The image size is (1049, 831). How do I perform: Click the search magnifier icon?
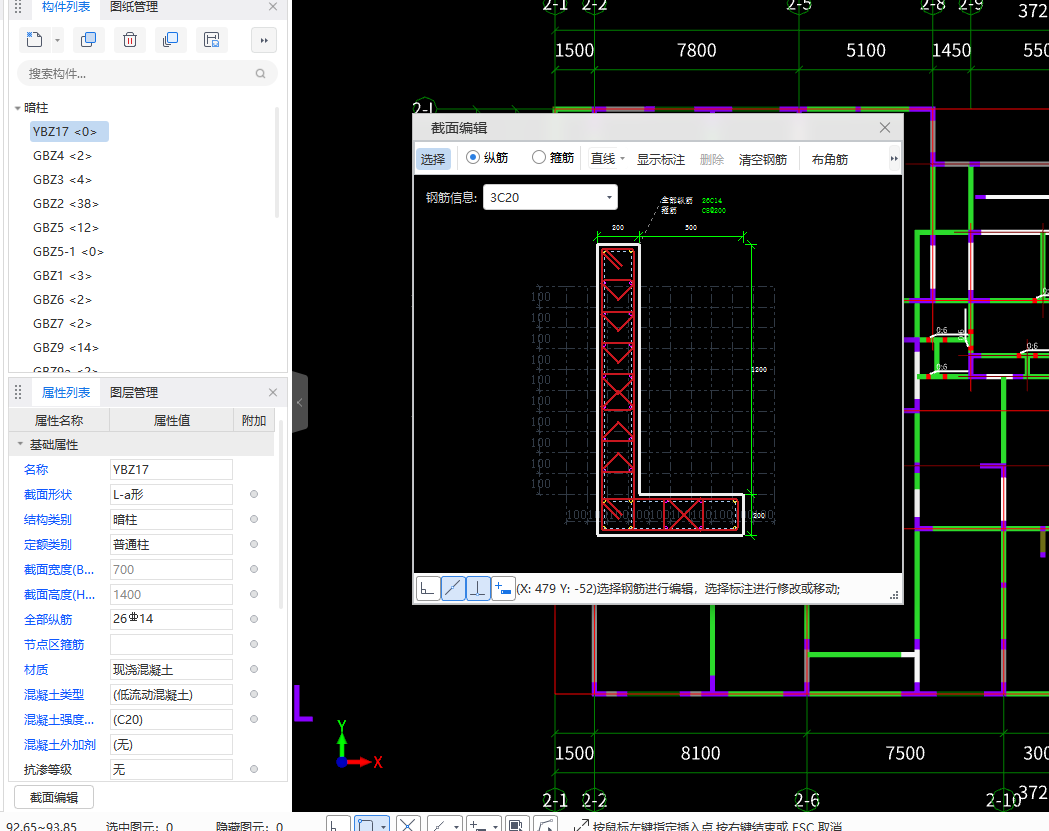260,74
